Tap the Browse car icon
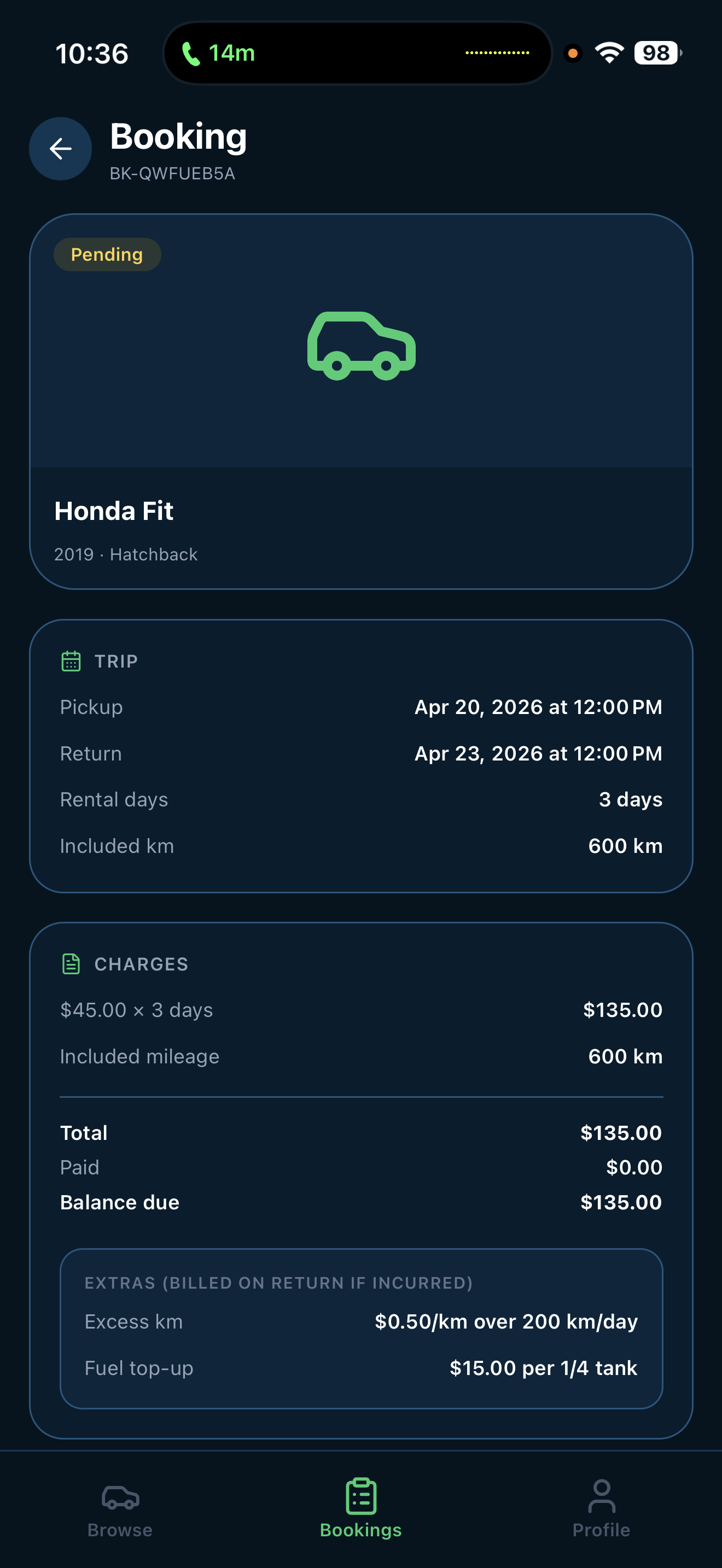This screenshot has height=1568, width=722. (x=120, y=1497)
